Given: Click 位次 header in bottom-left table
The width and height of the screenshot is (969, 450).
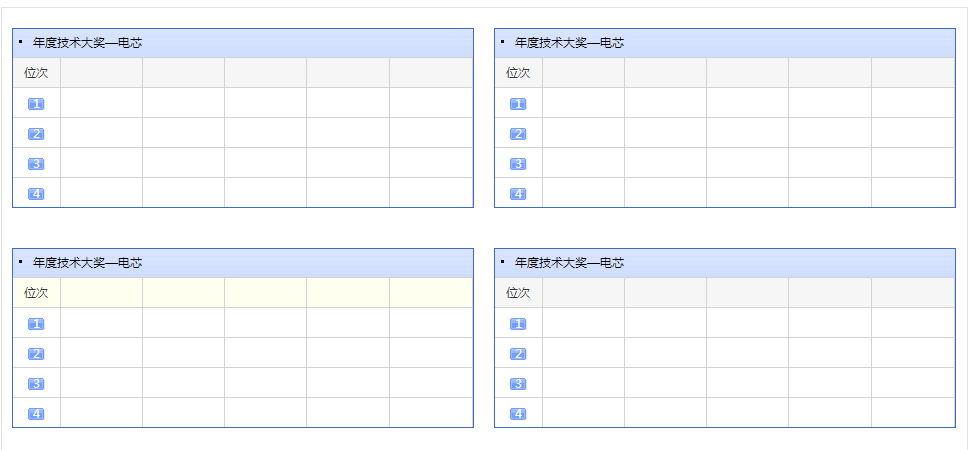Looking at the screenshot, I should point(36,293).
